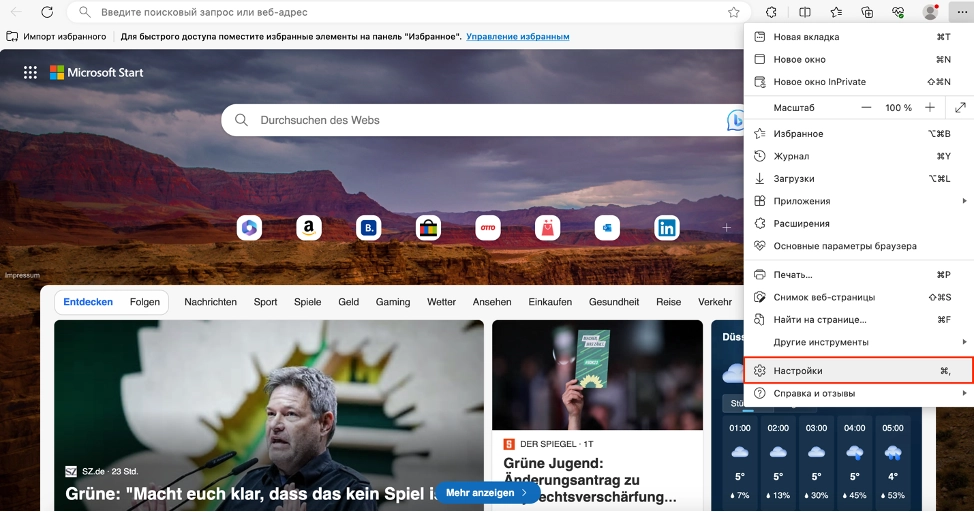The image size is (974, 512).
Task: Open the Browser essentials heart icon
Action: 898,12
